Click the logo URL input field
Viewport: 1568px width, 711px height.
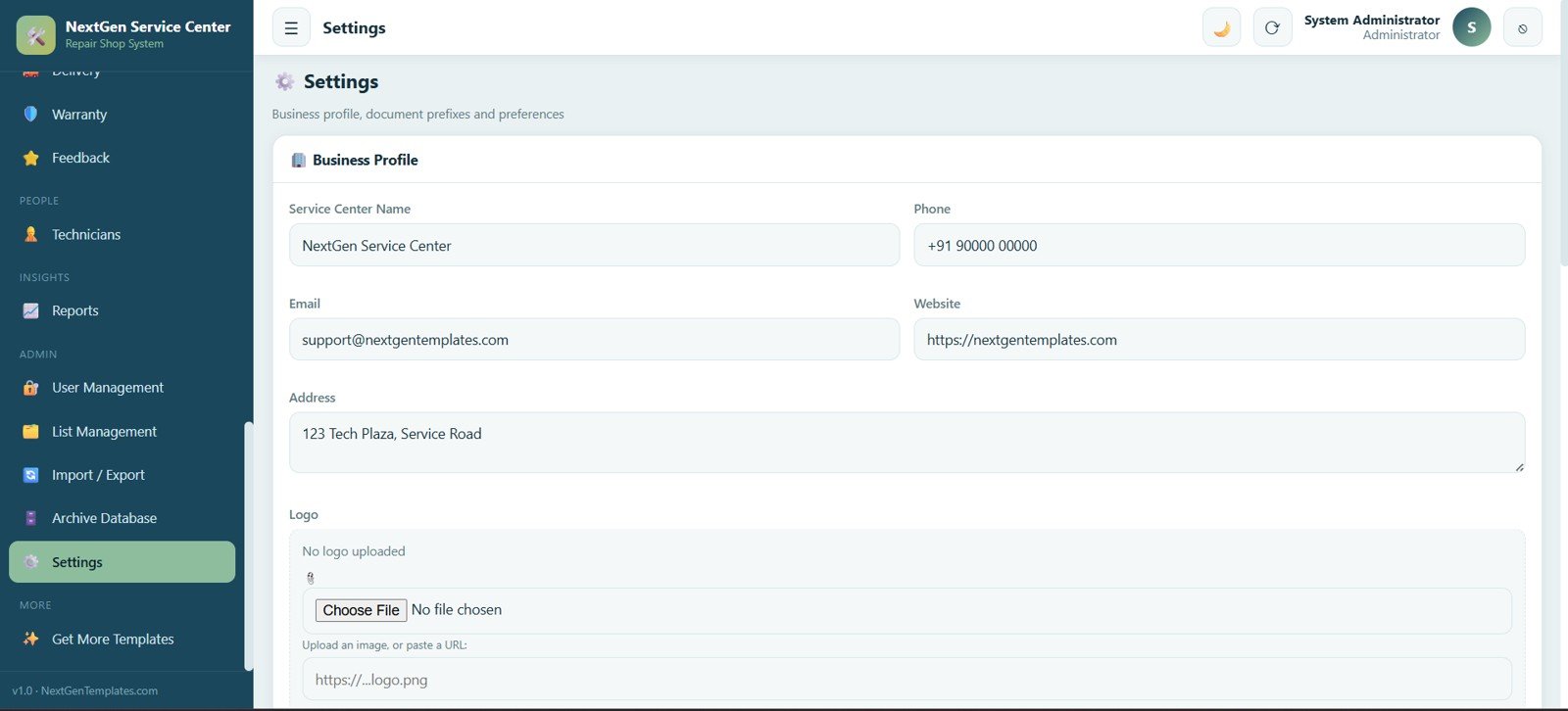(x=906, y=679)
